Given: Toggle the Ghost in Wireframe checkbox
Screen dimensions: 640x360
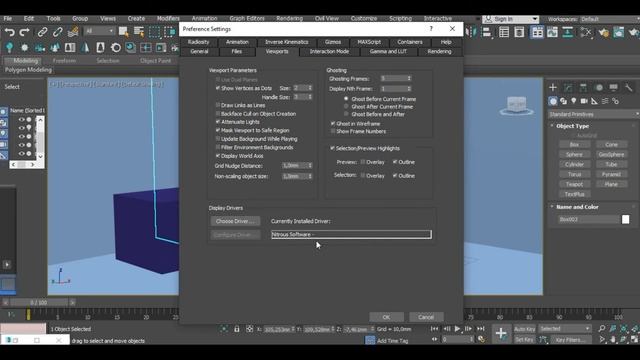Looking at the screenshot, I should click(333, 124).
